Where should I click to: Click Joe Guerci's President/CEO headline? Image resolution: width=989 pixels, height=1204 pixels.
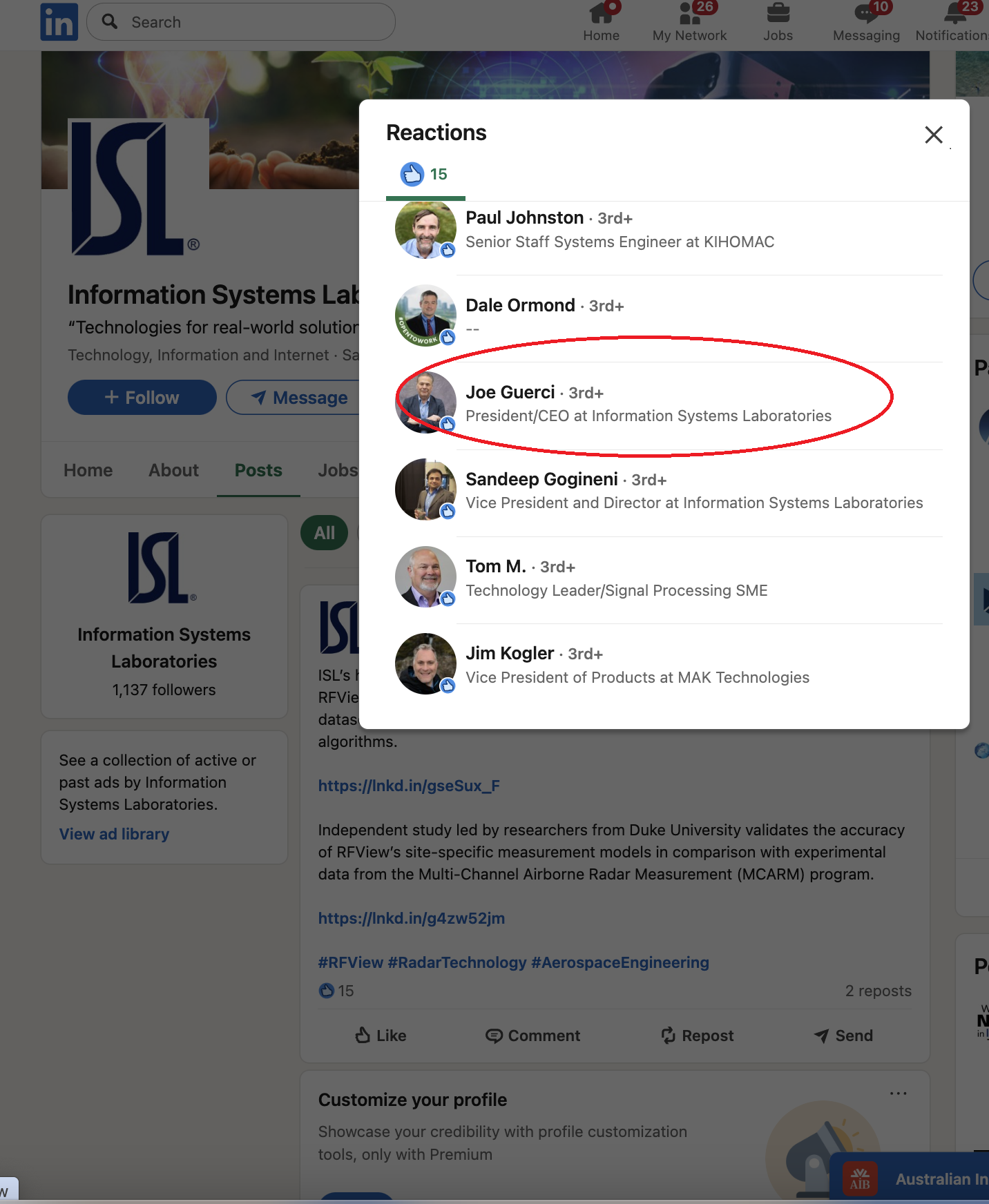[x=649, y=416]
